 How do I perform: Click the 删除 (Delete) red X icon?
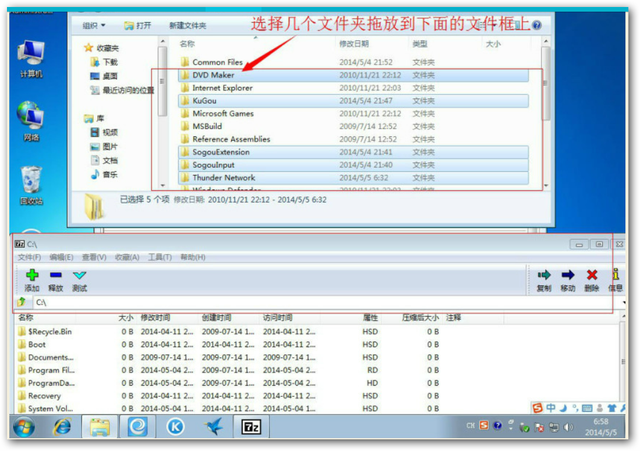592,275
